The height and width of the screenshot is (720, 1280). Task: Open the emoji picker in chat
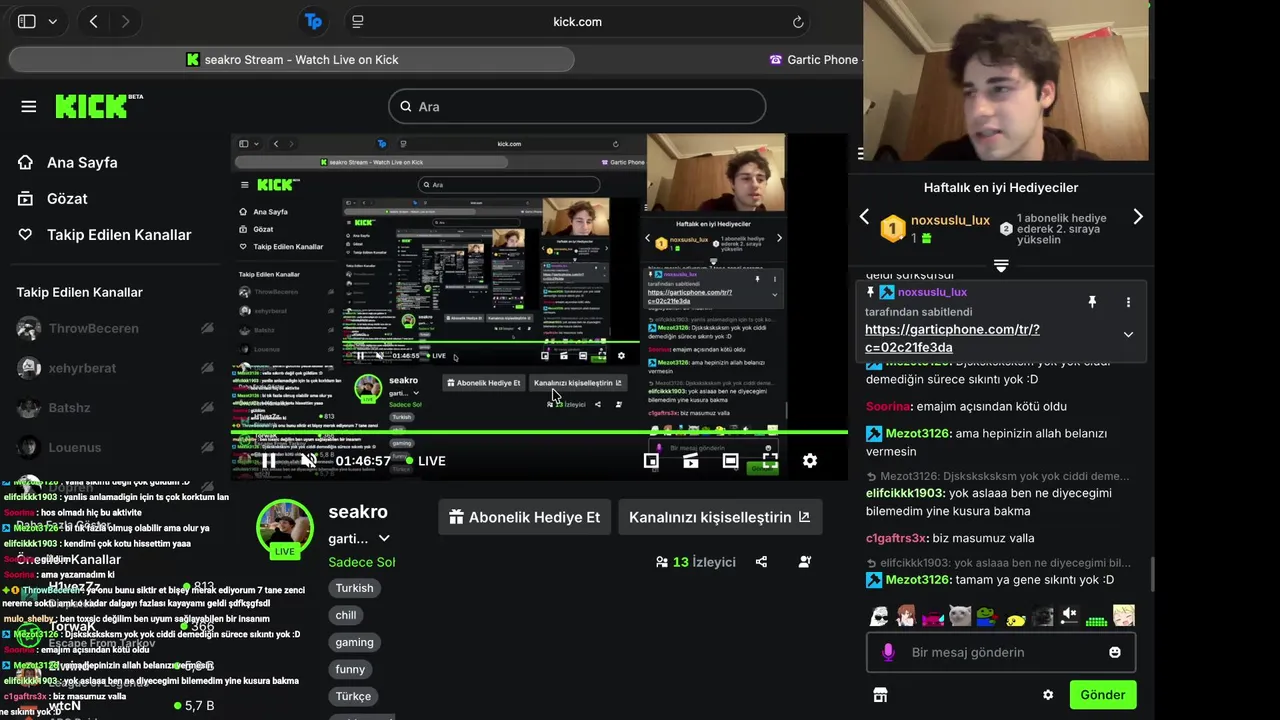click(1115, 652)
